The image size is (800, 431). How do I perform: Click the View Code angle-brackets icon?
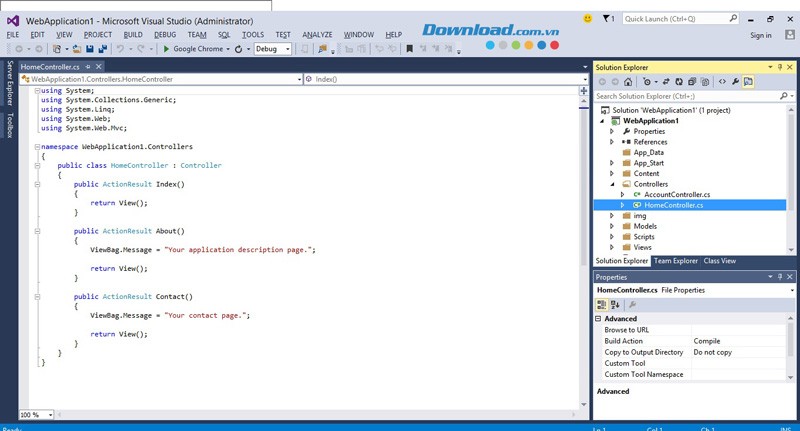coord(722,82)
